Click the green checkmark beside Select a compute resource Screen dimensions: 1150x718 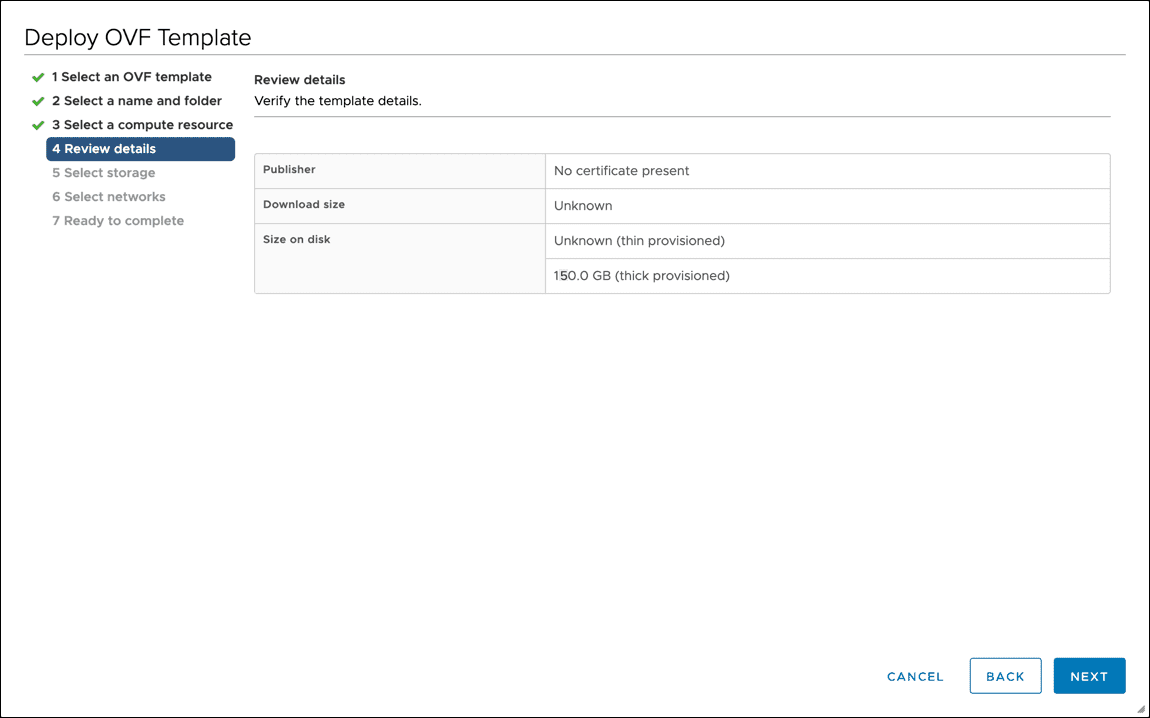coord(38,125)
